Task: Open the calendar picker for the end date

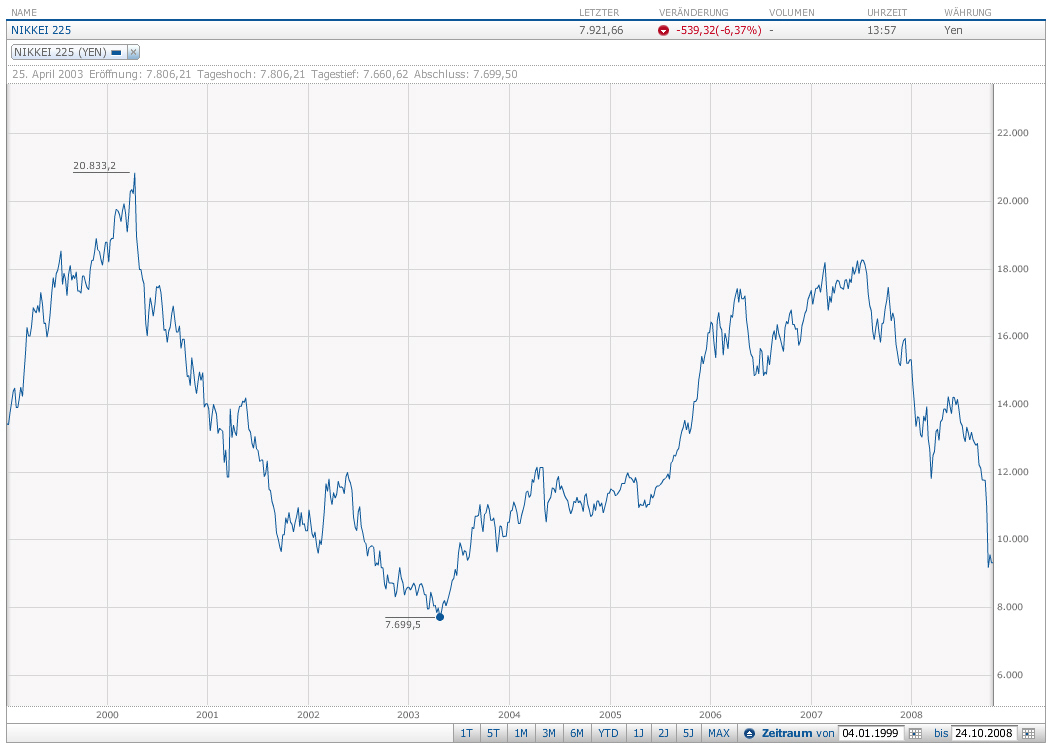Action: [x=1028, y=733]
